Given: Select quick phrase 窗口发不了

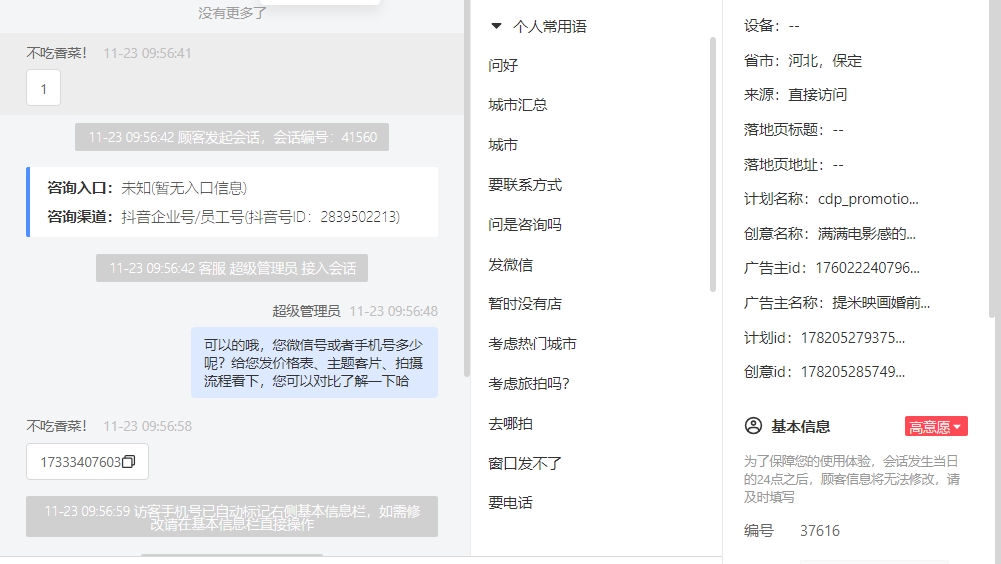Looking at the screenshot, I should [525, 463].
